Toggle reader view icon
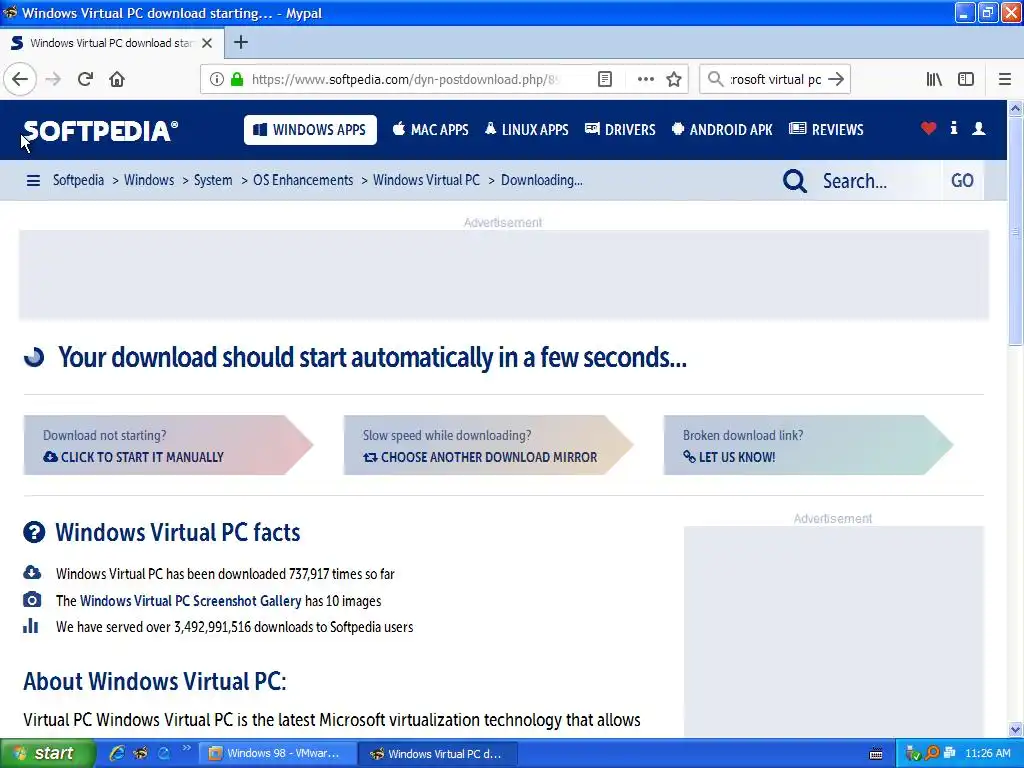 coord(605,80)
